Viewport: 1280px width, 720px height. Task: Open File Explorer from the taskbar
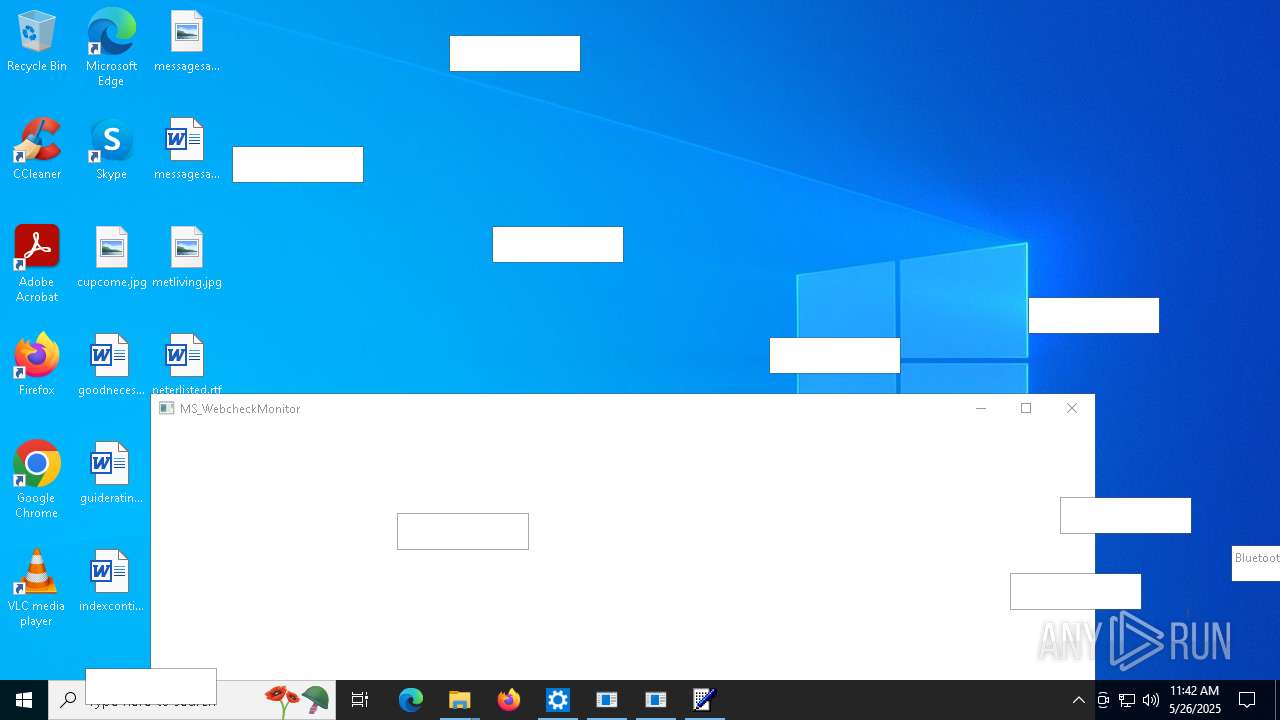coord(460,700)
